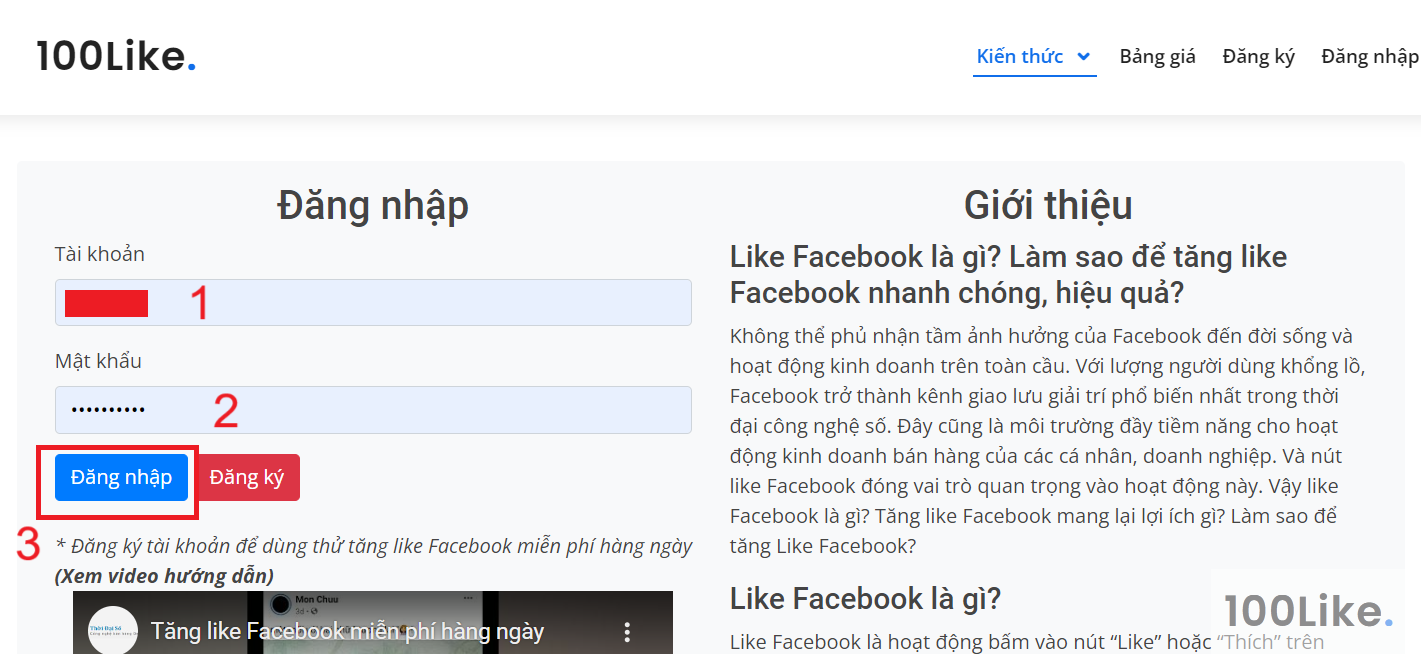The height and width of the screenshot is (654, 1421).
Task: Click the privacy globe icon next to '3d'
Action: click(312, 610)
